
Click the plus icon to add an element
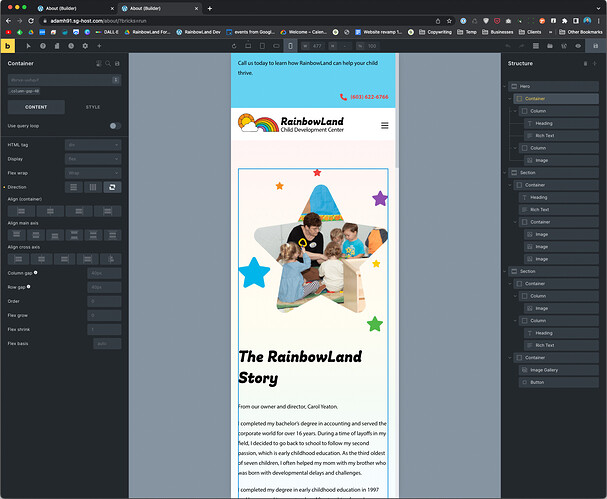click(99, 46)
